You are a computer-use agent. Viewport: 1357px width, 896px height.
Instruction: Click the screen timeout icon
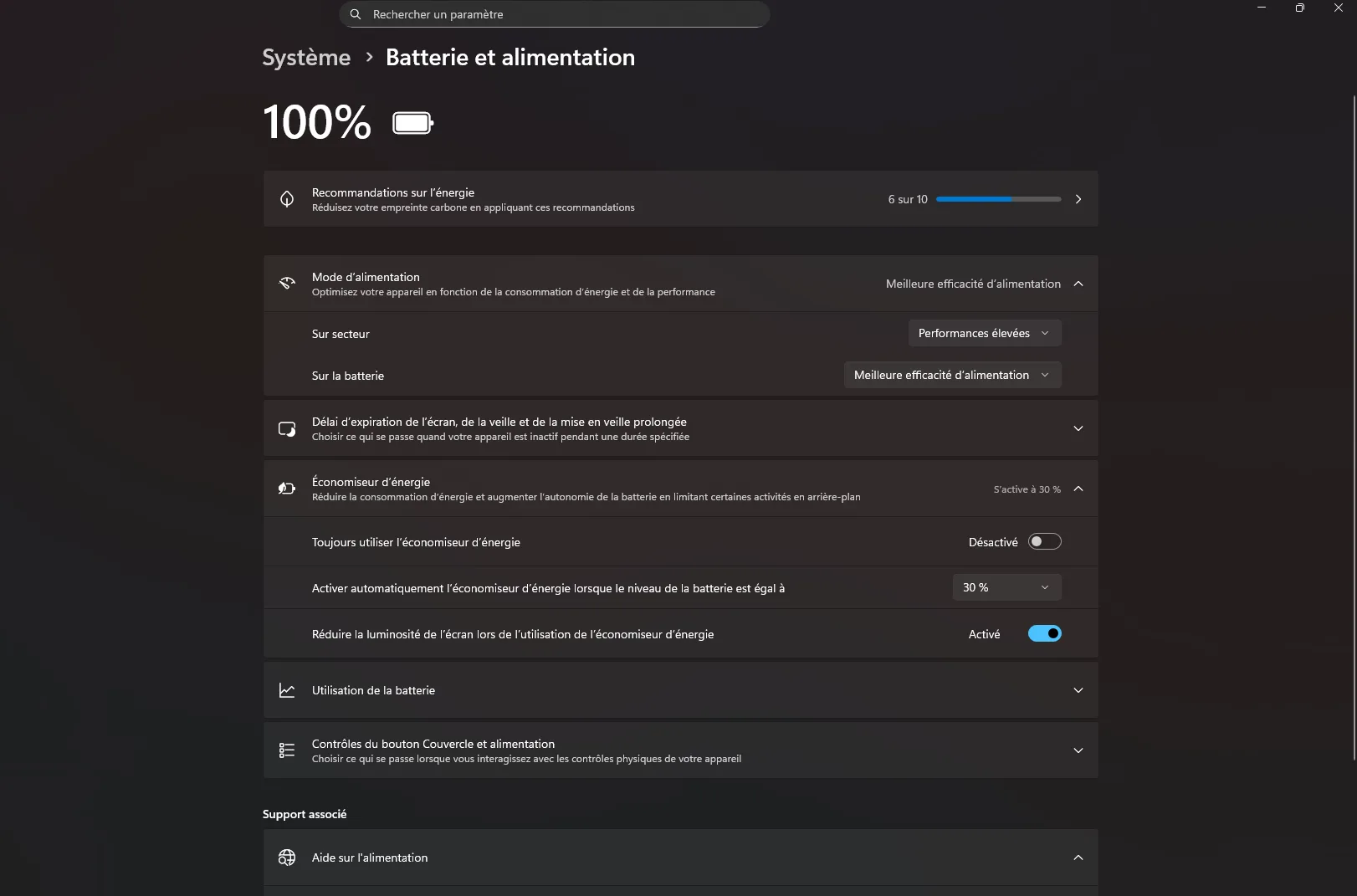287,428
